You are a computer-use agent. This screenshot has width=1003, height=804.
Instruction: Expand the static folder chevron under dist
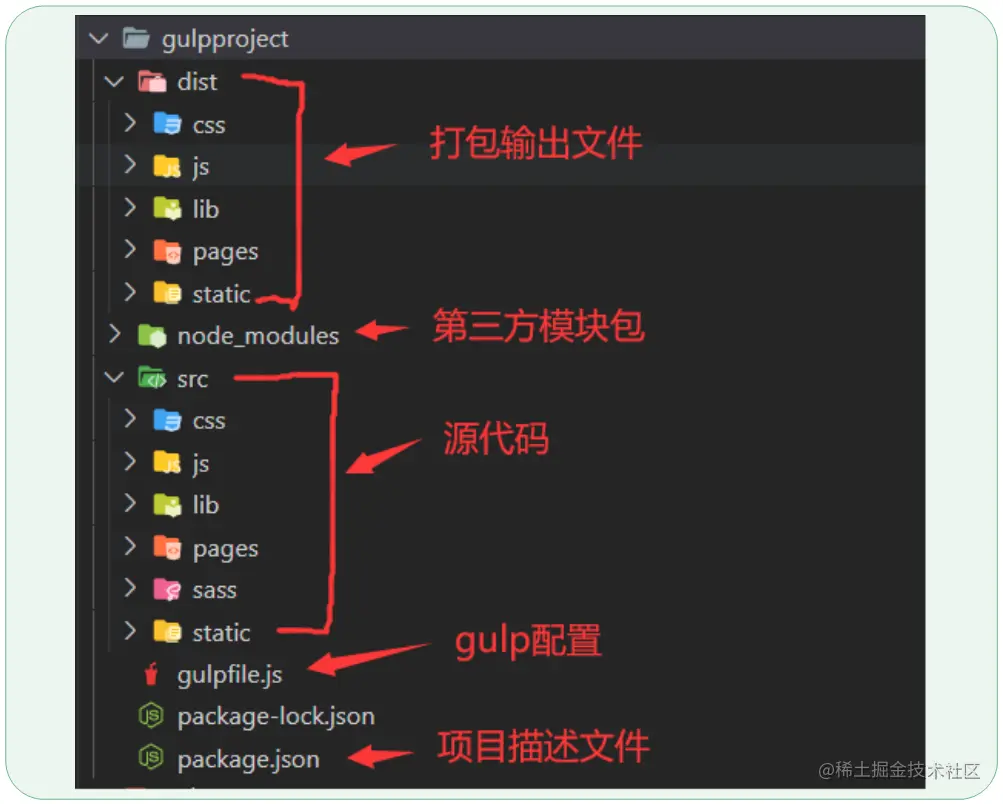coord(130,292)
